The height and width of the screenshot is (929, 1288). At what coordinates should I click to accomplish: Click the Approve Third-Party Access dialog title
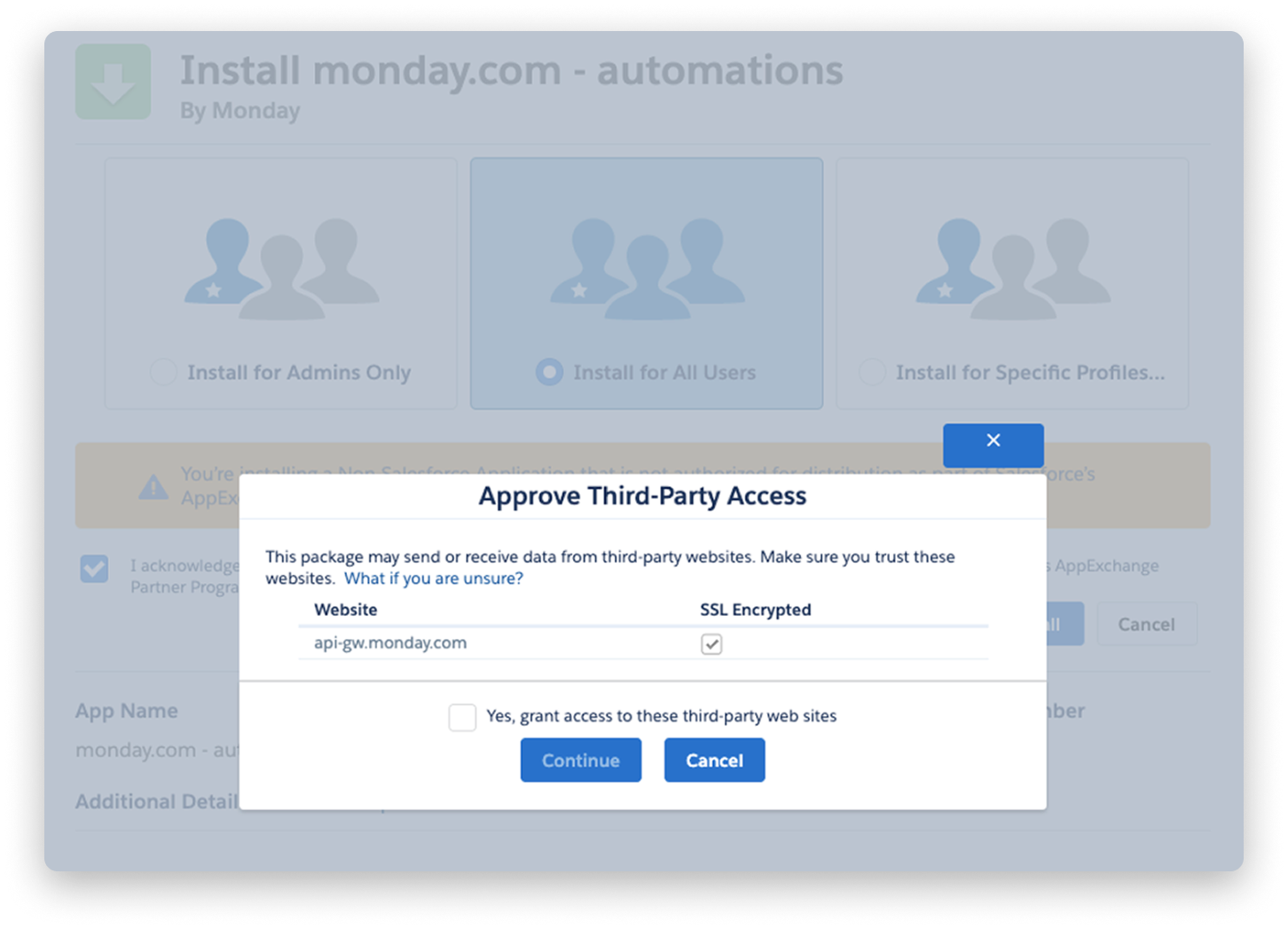click(x=642, y=496)
